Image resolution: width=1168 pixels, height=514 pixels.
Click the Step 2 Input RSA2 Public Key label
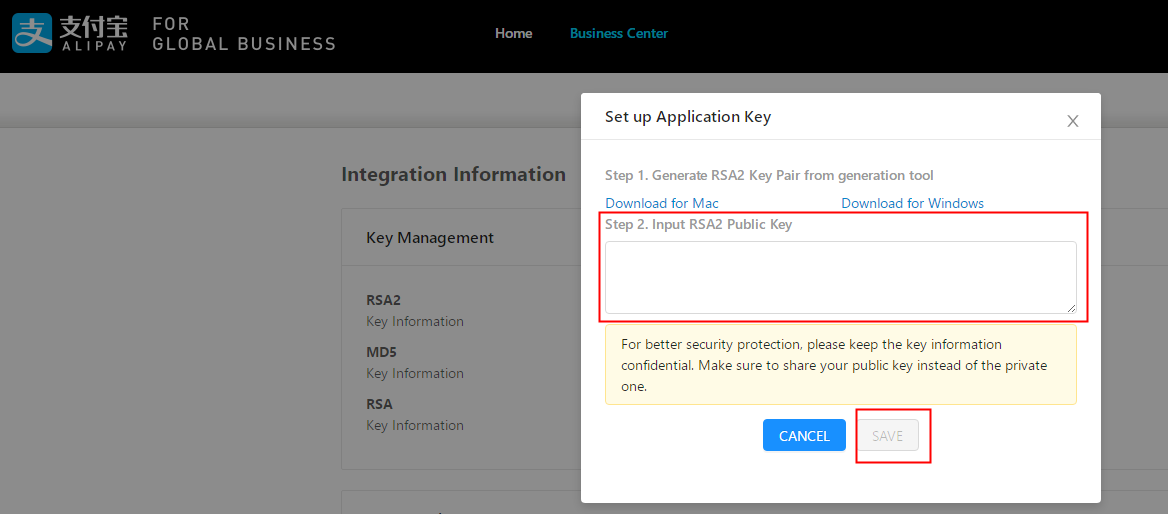[698, 224]
